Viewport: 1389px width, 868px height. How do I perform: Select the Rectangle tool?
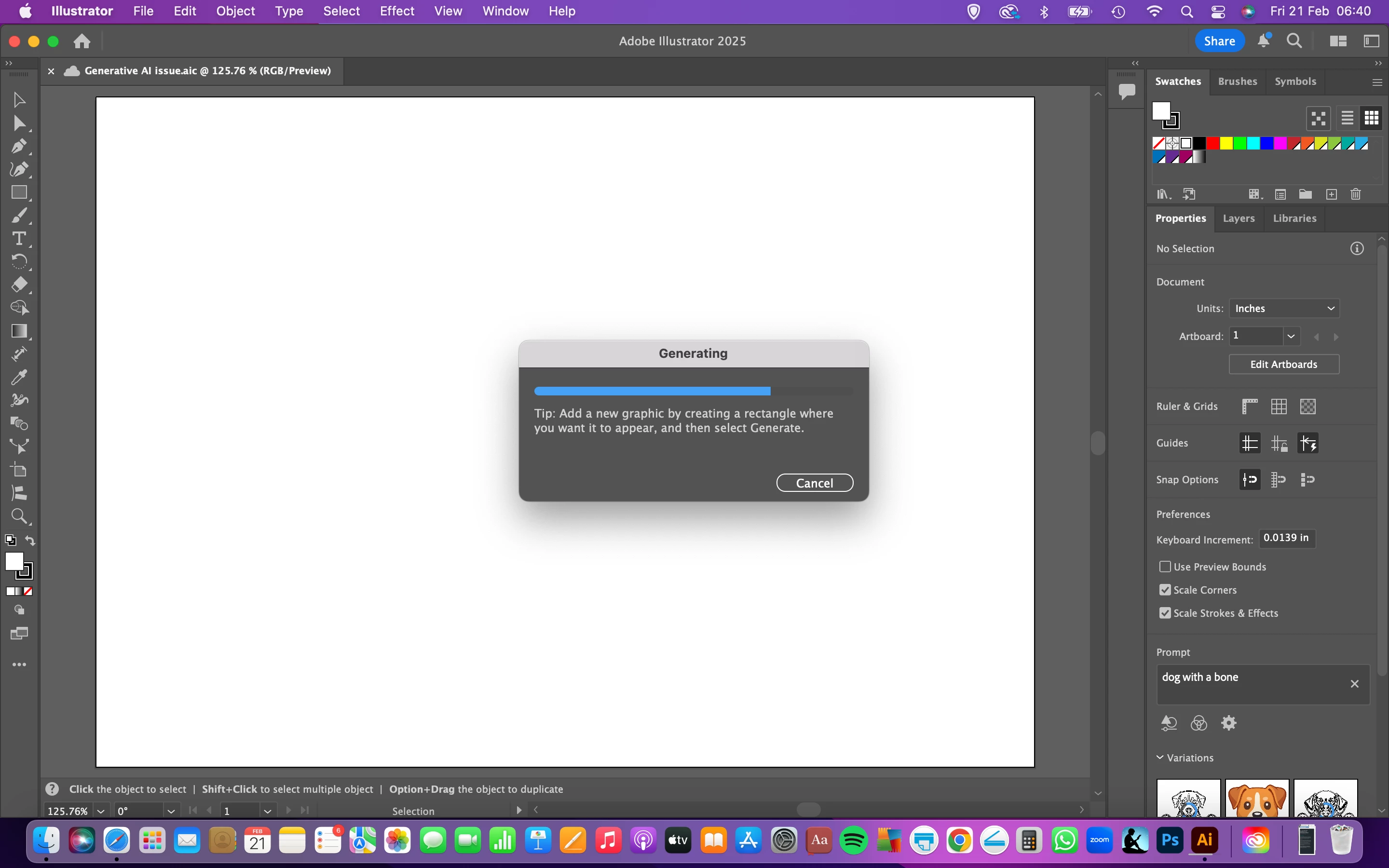(x=18, y=192)
